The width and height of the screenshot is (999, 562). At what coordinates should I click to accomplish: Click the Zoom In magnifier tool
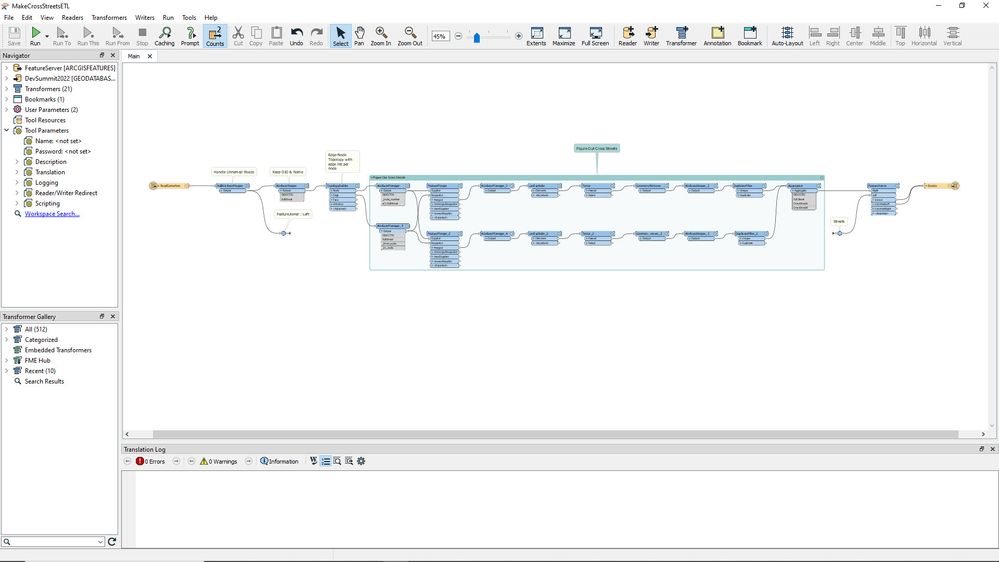[x=380, y=36]
